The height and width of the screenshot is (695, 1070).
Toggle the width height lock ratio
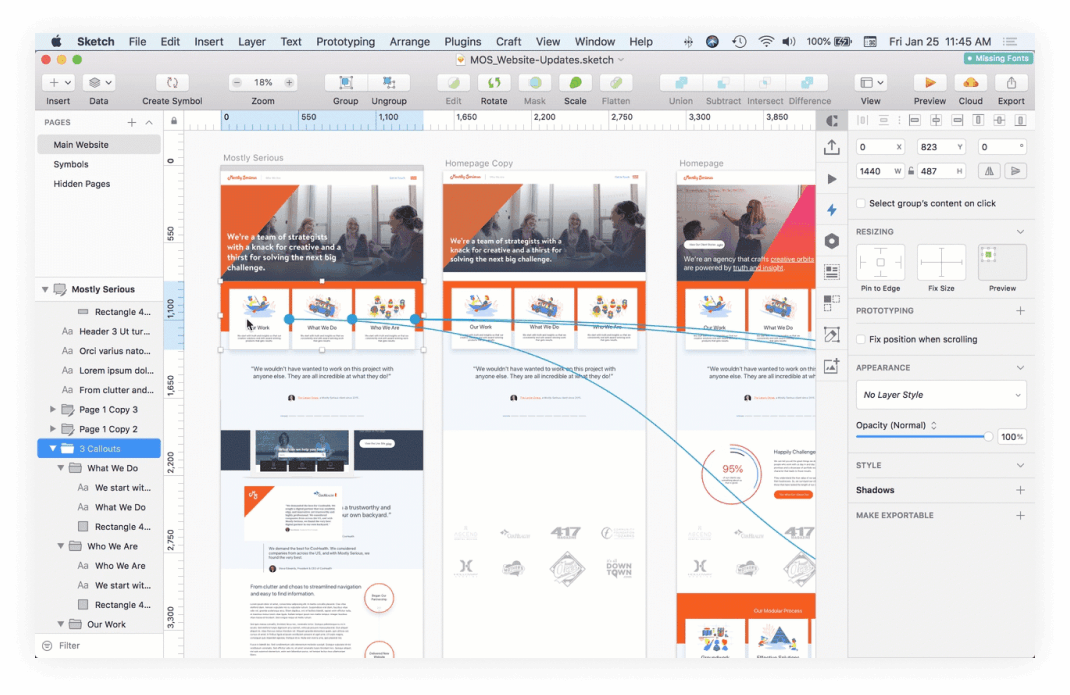911,171
